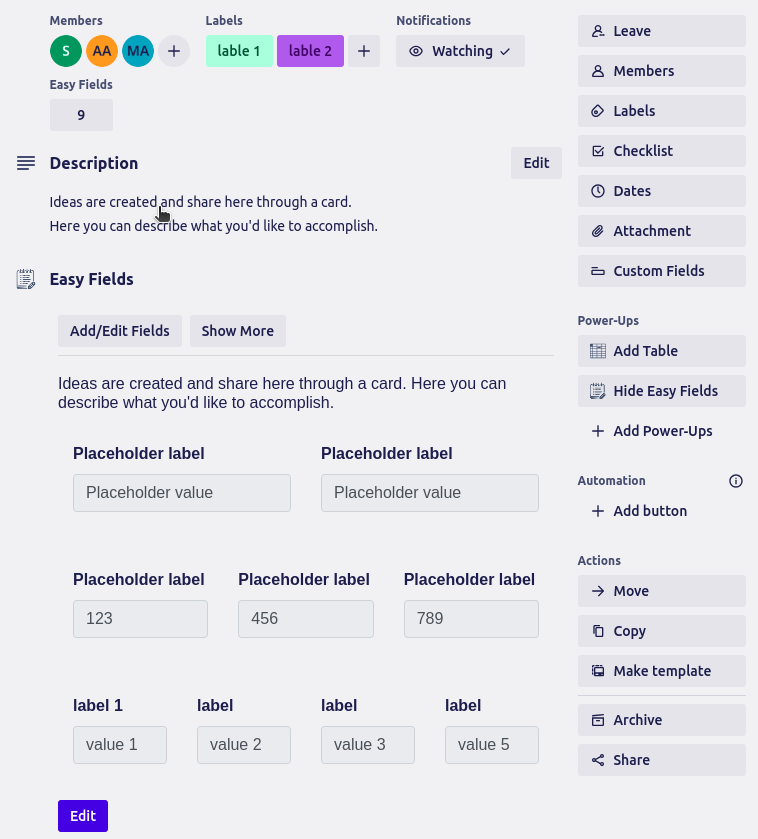
Task: Add an Attachment to the card
Action: pos(662,231)
